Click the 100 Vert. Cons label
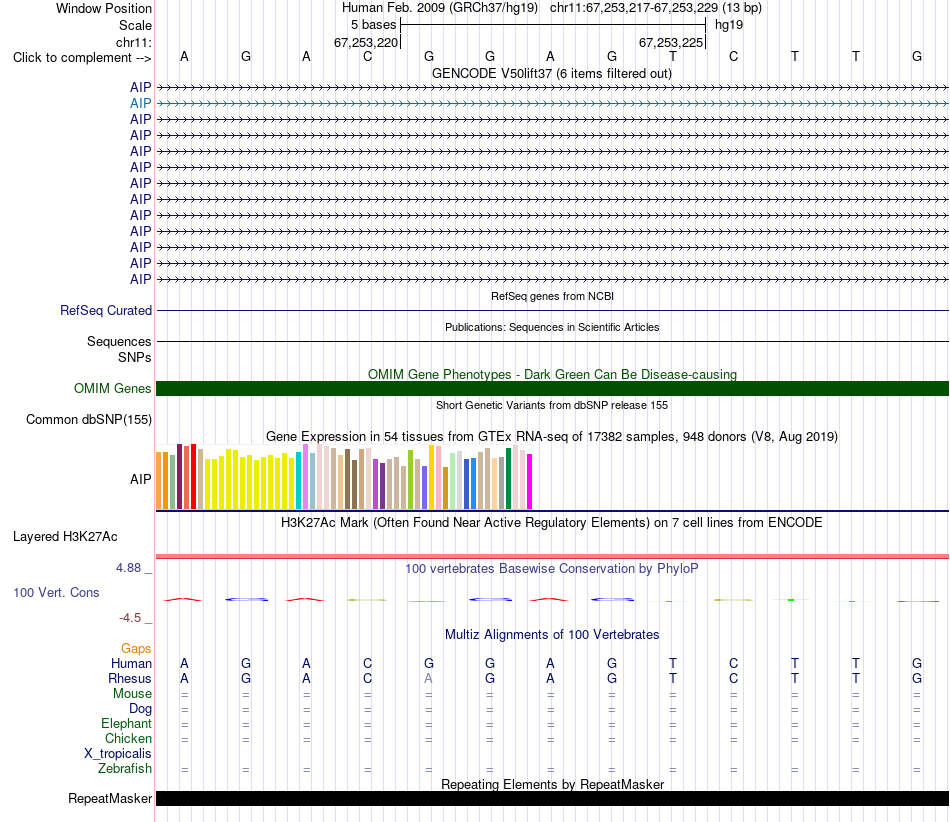The height and width of the screenshot is (822, 950). tap(56, 592)
